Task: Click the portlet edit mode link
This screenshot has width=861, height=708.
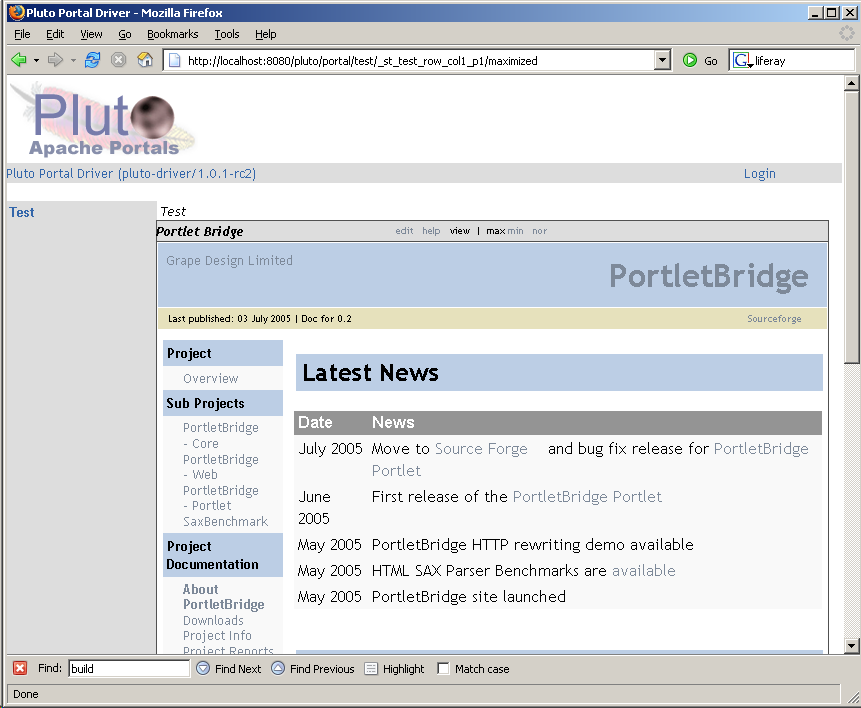Action: [x=404, y=231]
